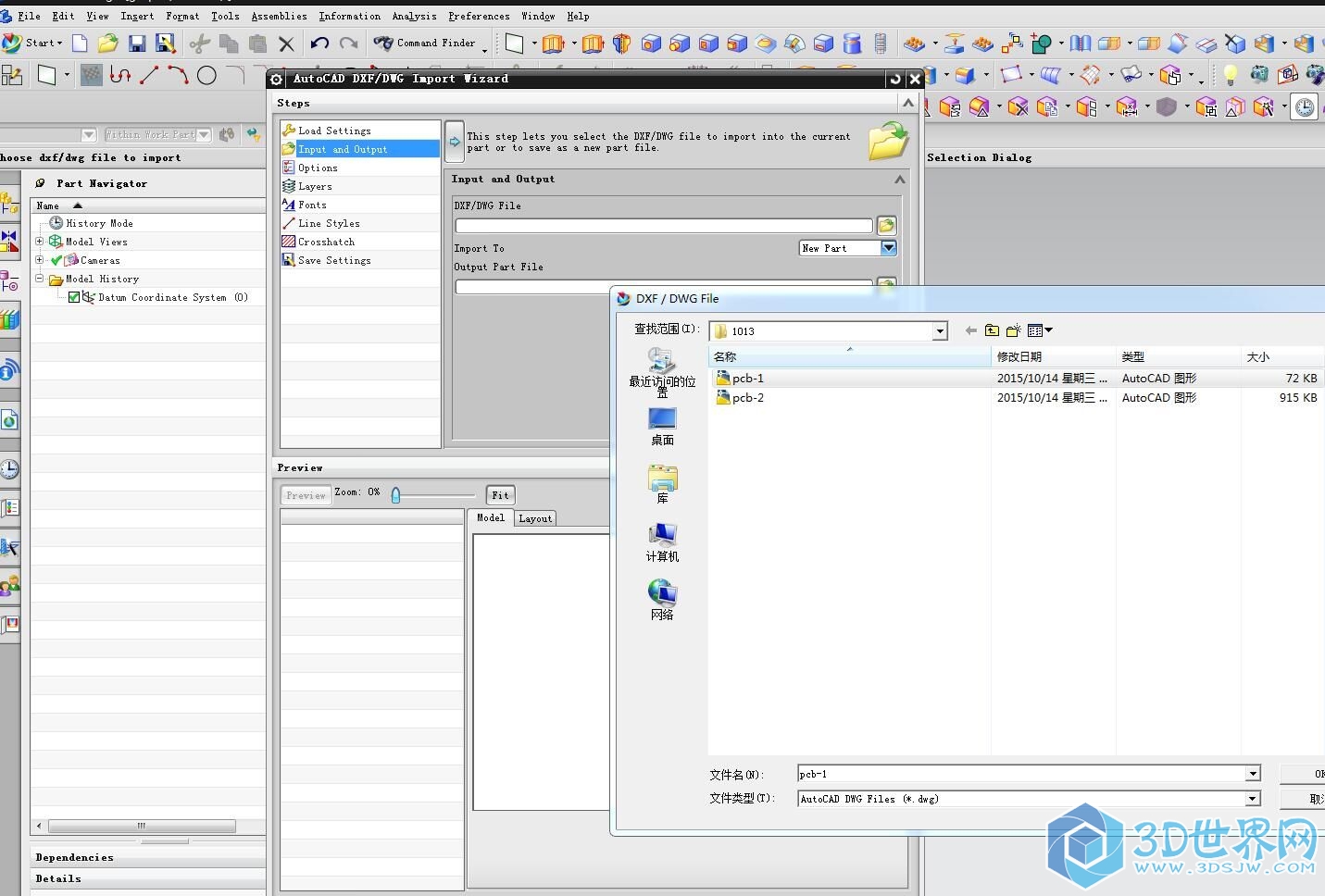
Task: Select the Revolve feature icon
Action: pos(622,43)
